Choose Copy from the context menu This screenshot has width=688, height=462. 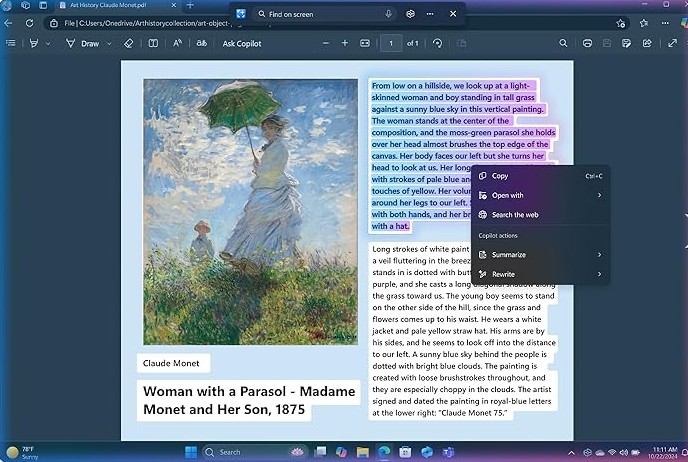500,176
